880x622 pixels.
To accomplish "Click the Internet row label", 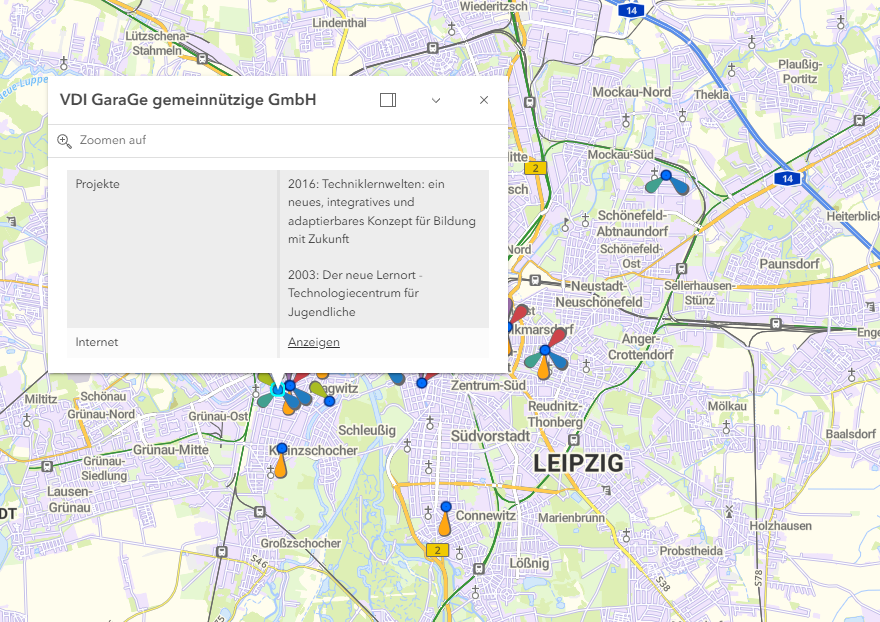I will [x=97, y=342].
